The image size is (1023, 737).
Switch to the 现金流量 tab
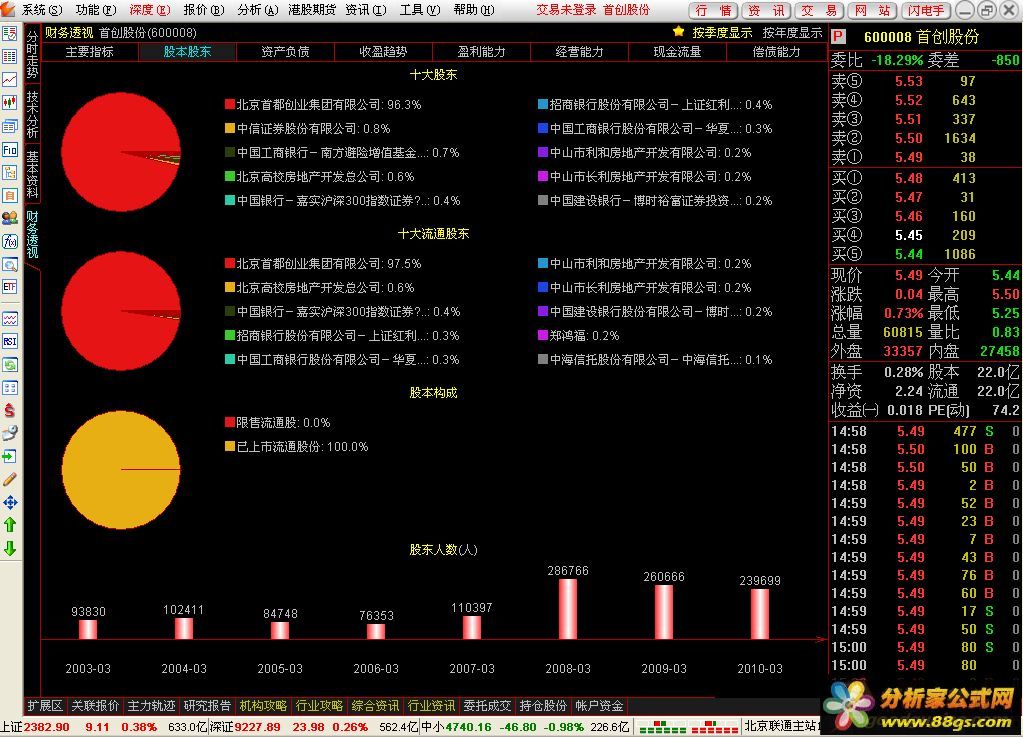click(x=677, y=52)
